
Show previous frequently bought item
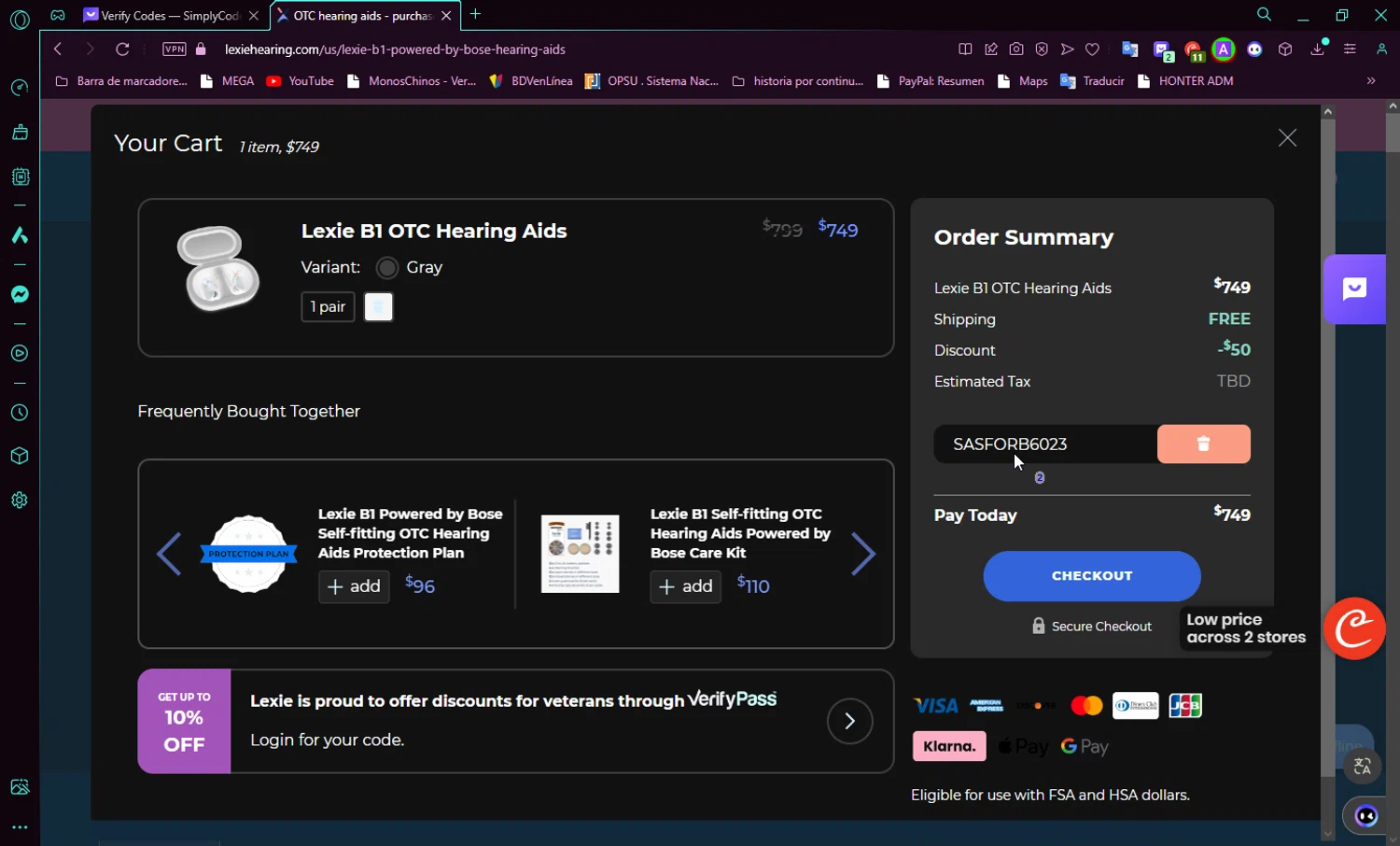[x=169, y=554]
